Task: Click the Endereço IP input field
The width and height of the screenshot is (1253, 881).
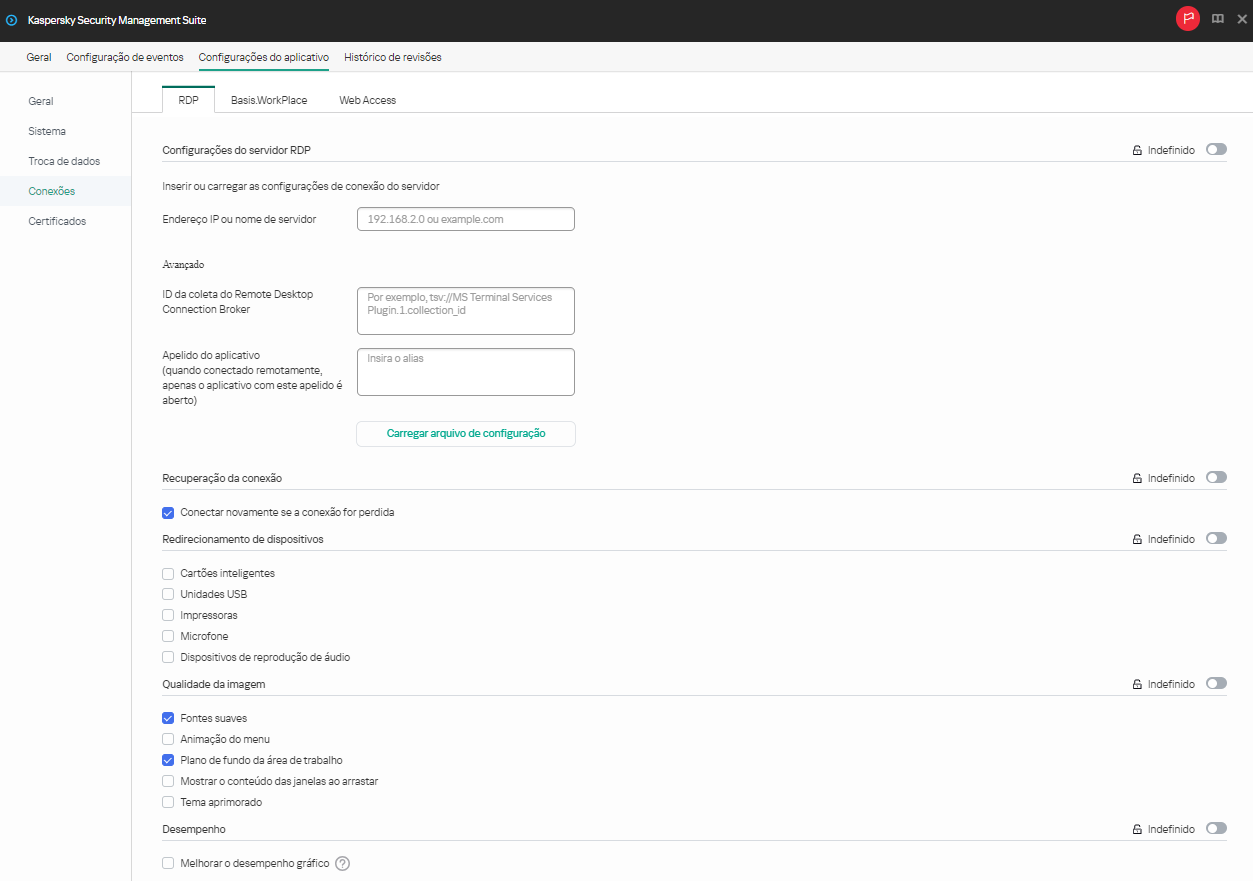Action: tap(465, 218)
